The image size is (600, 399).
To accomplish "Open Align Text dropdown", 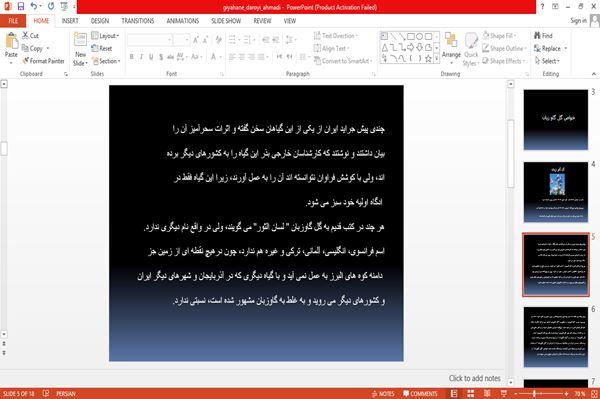I will (331, 48).
